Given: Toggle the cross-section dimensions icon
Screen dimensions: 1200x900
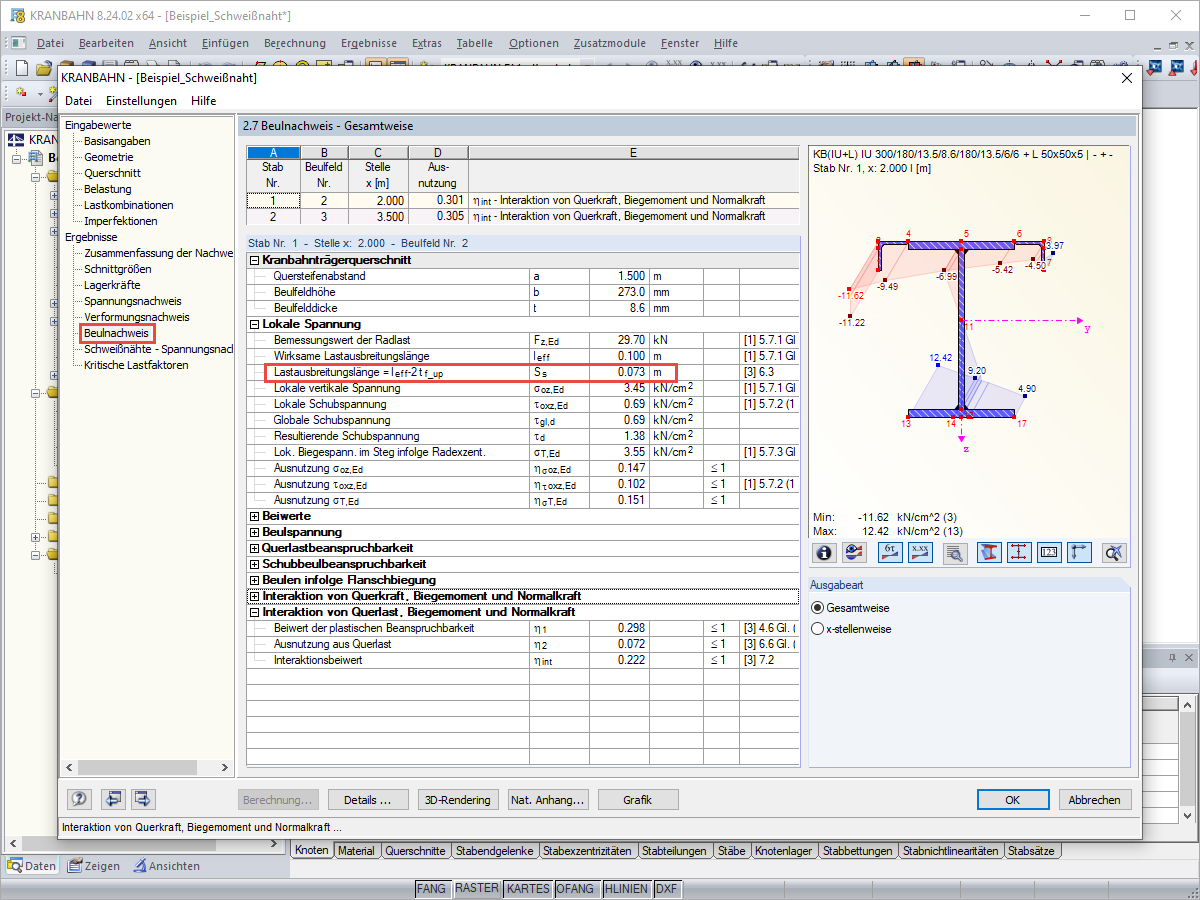Looking at the screenshot, I should coord(1020,552).
